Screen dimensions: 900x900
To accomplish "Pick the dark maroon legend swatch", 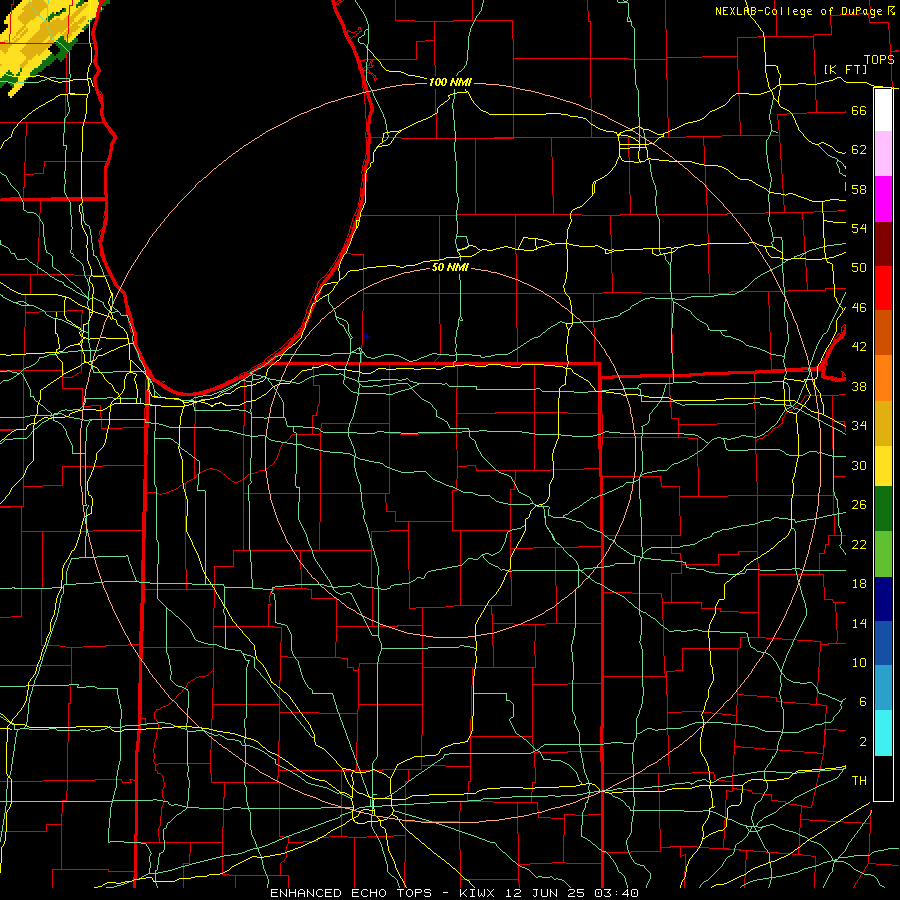I will click(883, 244).
